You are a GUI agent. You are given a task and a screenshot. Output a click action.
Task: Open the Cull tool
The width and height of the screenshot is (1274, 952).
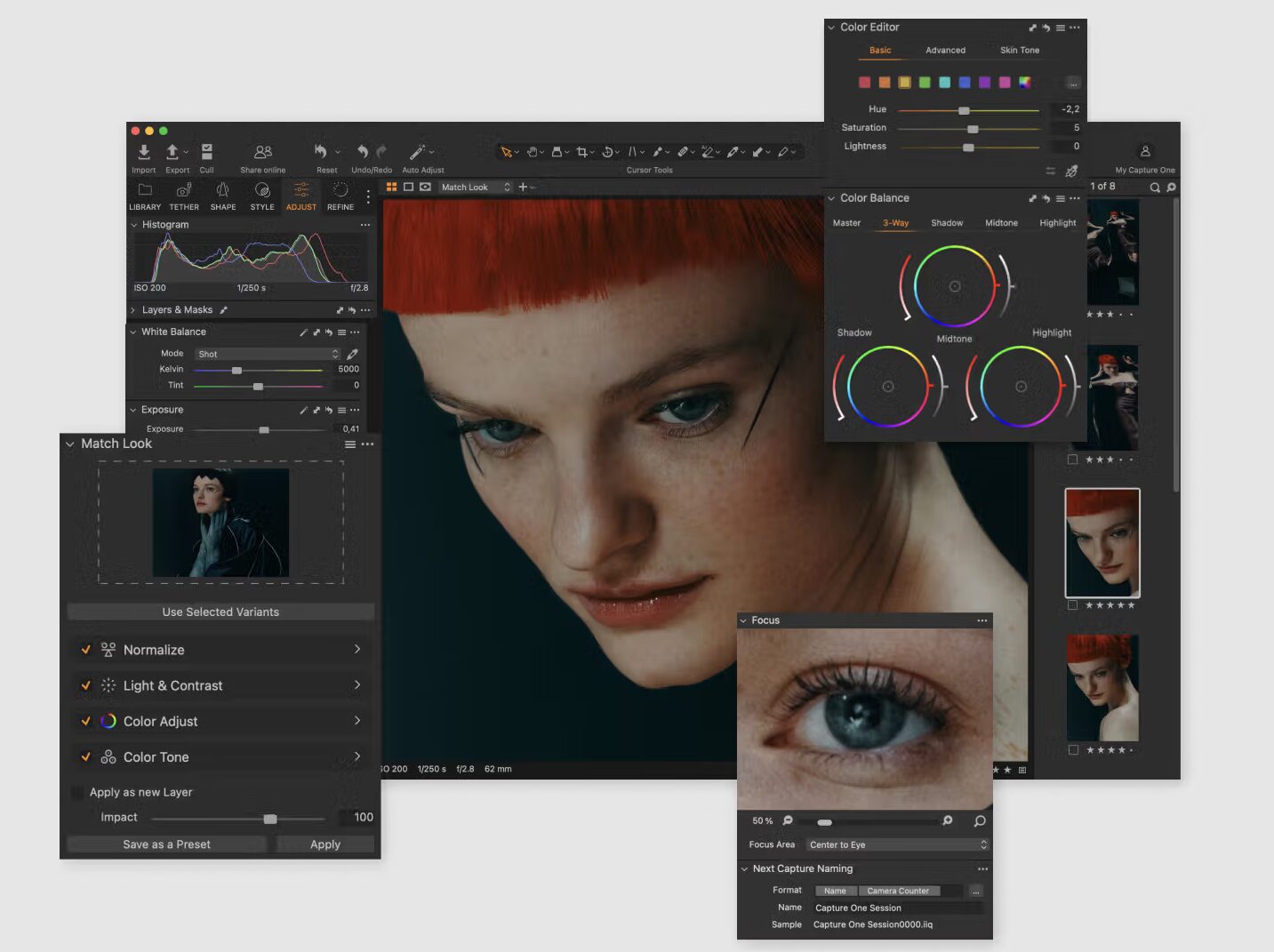(x=206, y=153)
